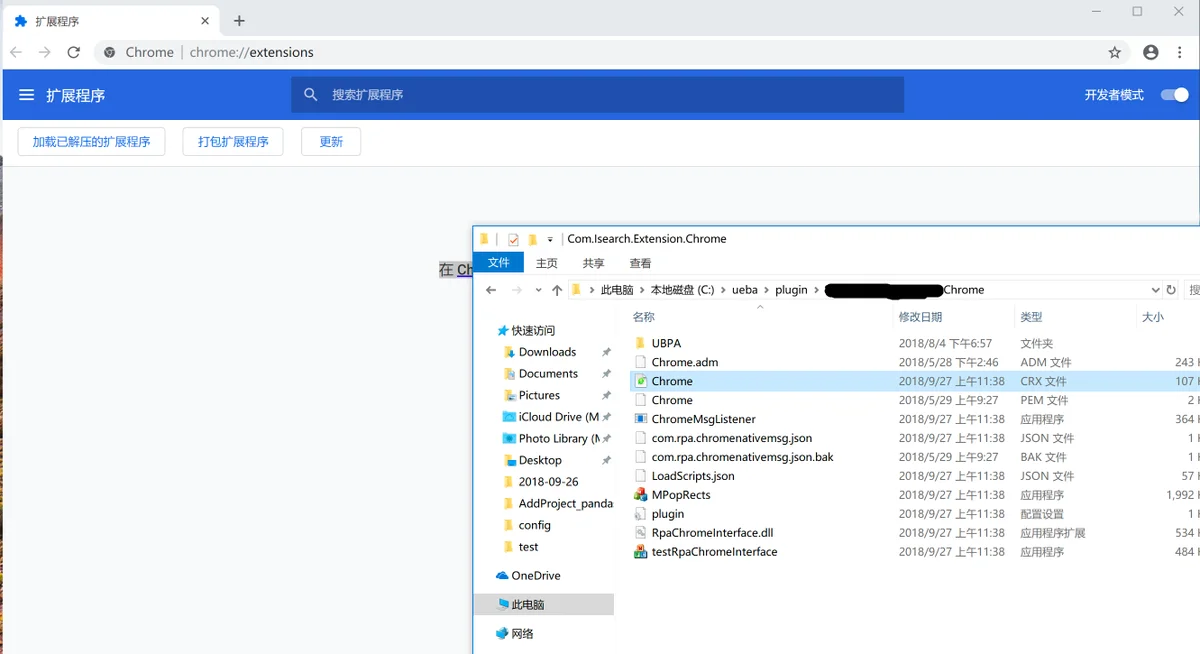Click plugin in the address breadcrumb
This screenshot has height=654, width=1200.
click(x=791, y=290)
